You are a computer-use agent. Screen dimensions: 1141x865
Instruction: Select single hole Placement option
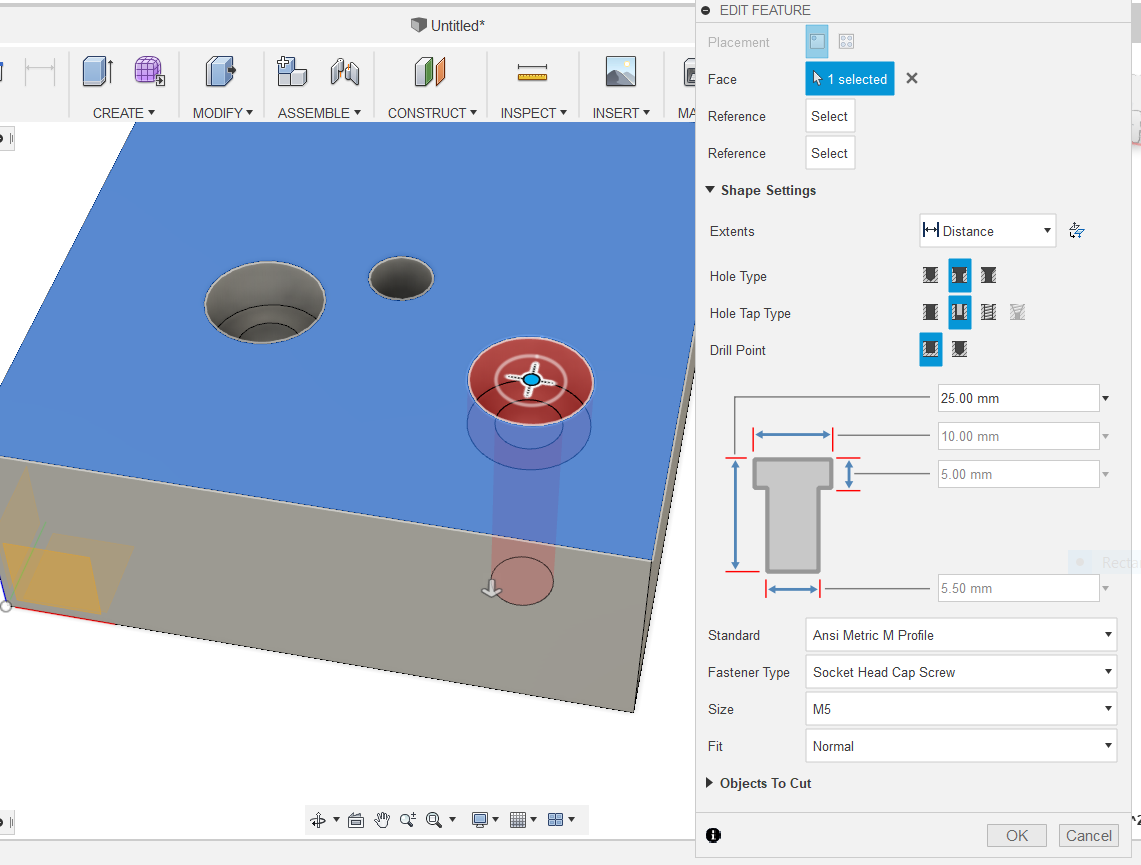pos(817,41)
